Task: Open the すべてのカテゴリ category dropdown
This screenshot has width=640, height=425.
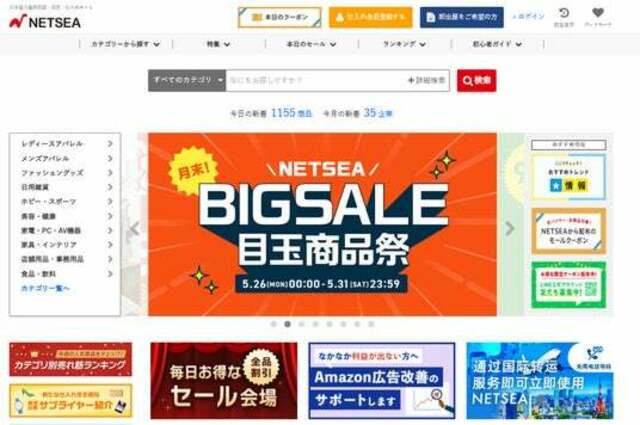Action: click(x=187, y=80)
